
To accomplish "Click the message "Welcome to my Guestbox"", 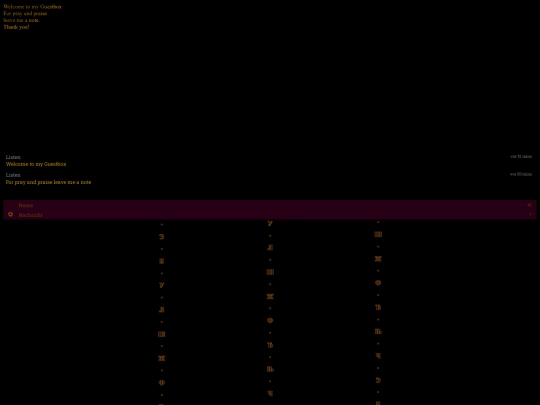I will coord(36,164).
